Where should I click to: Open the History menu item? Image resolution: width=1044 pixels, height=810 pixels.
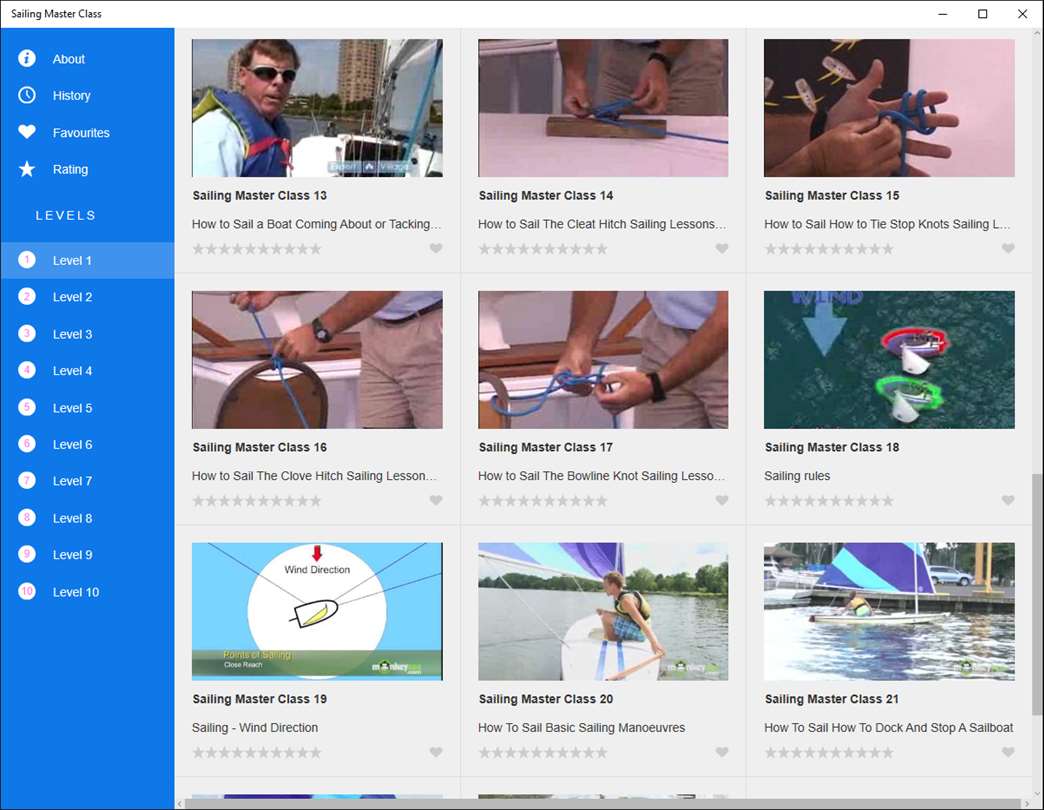pos(87,95)
